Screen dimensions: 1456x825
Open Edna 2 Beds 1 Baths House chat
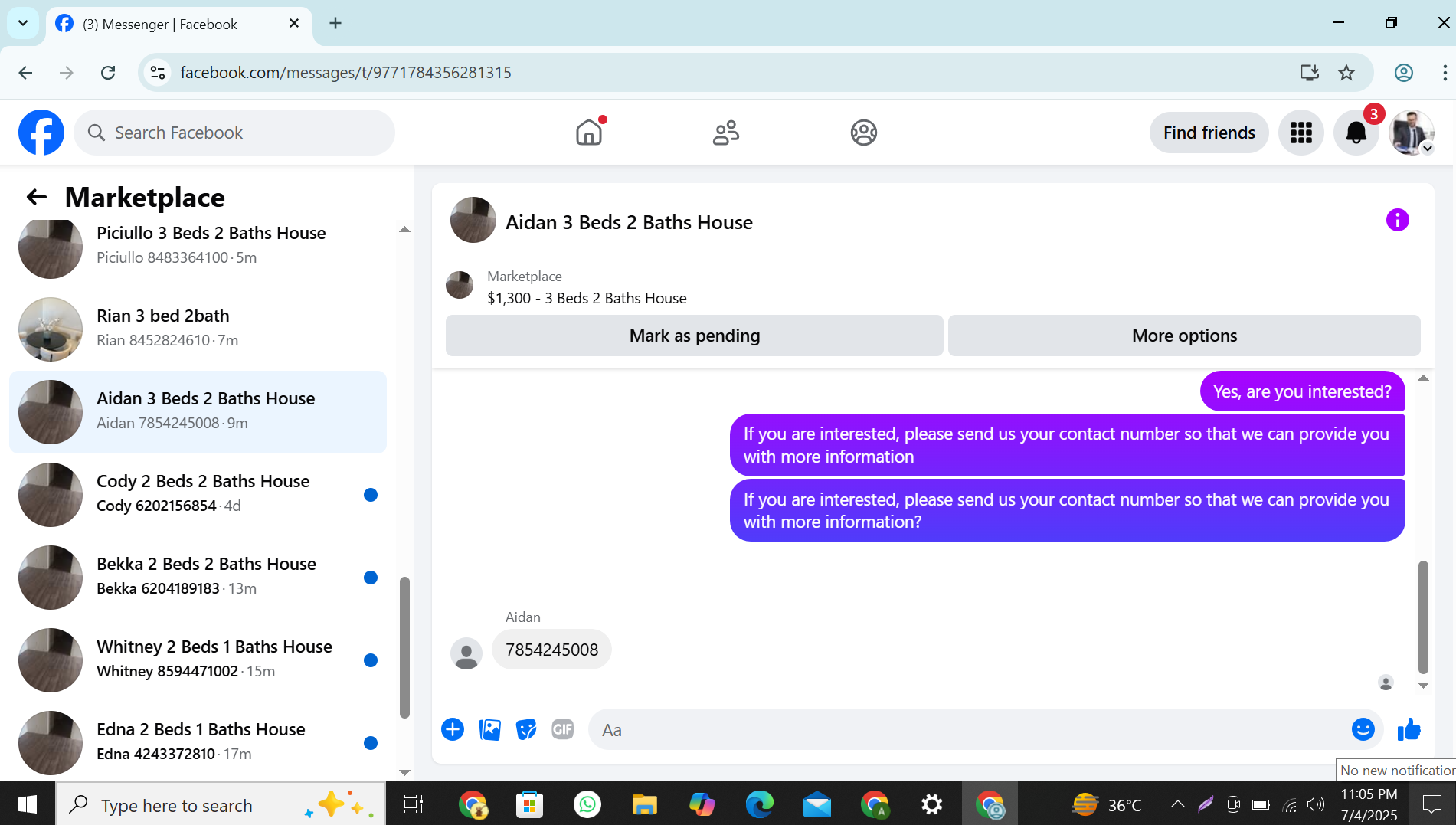point(198,742)
